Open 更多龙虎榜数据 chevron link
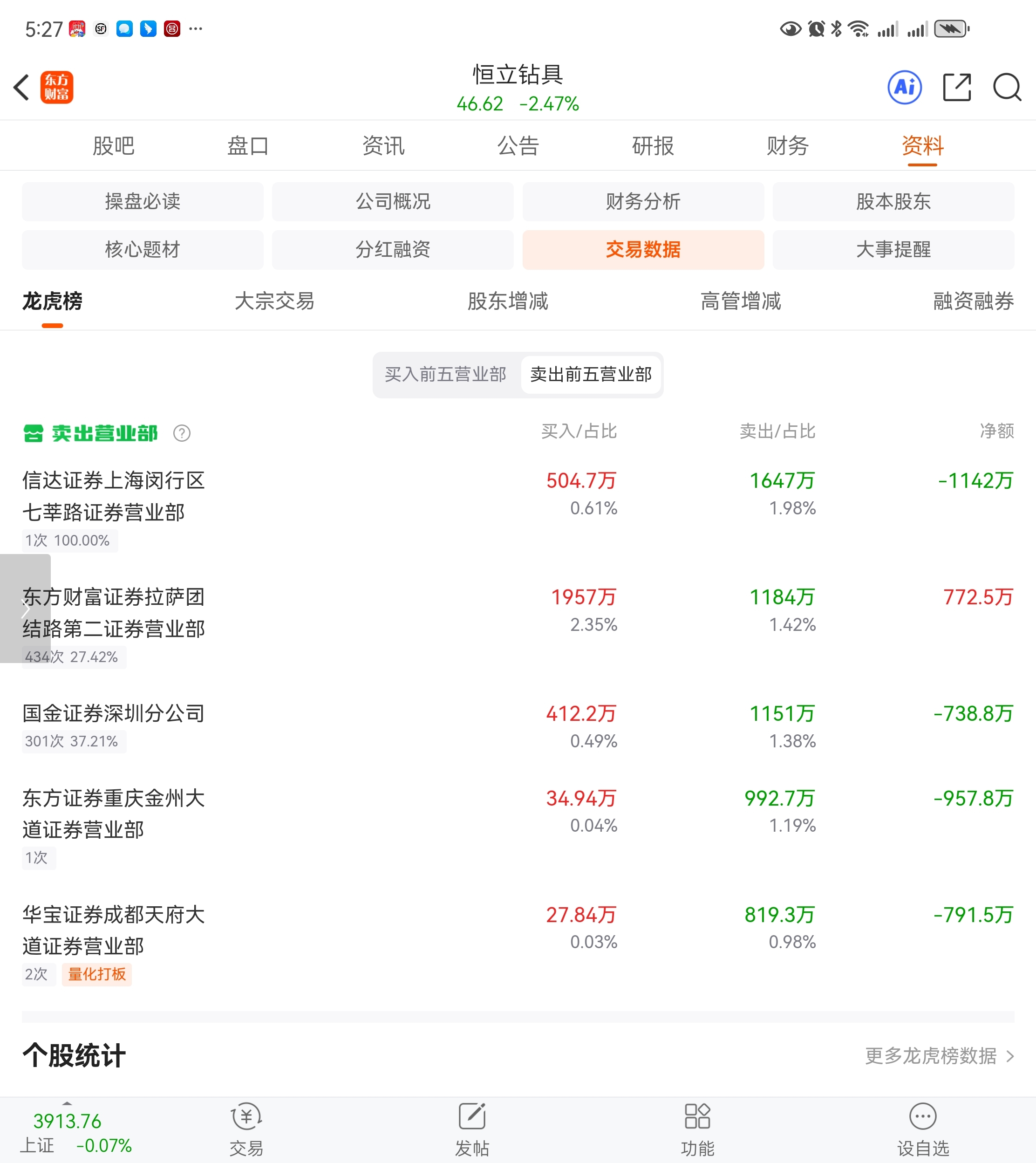 pyautogui.click(x=939, y=1056)
